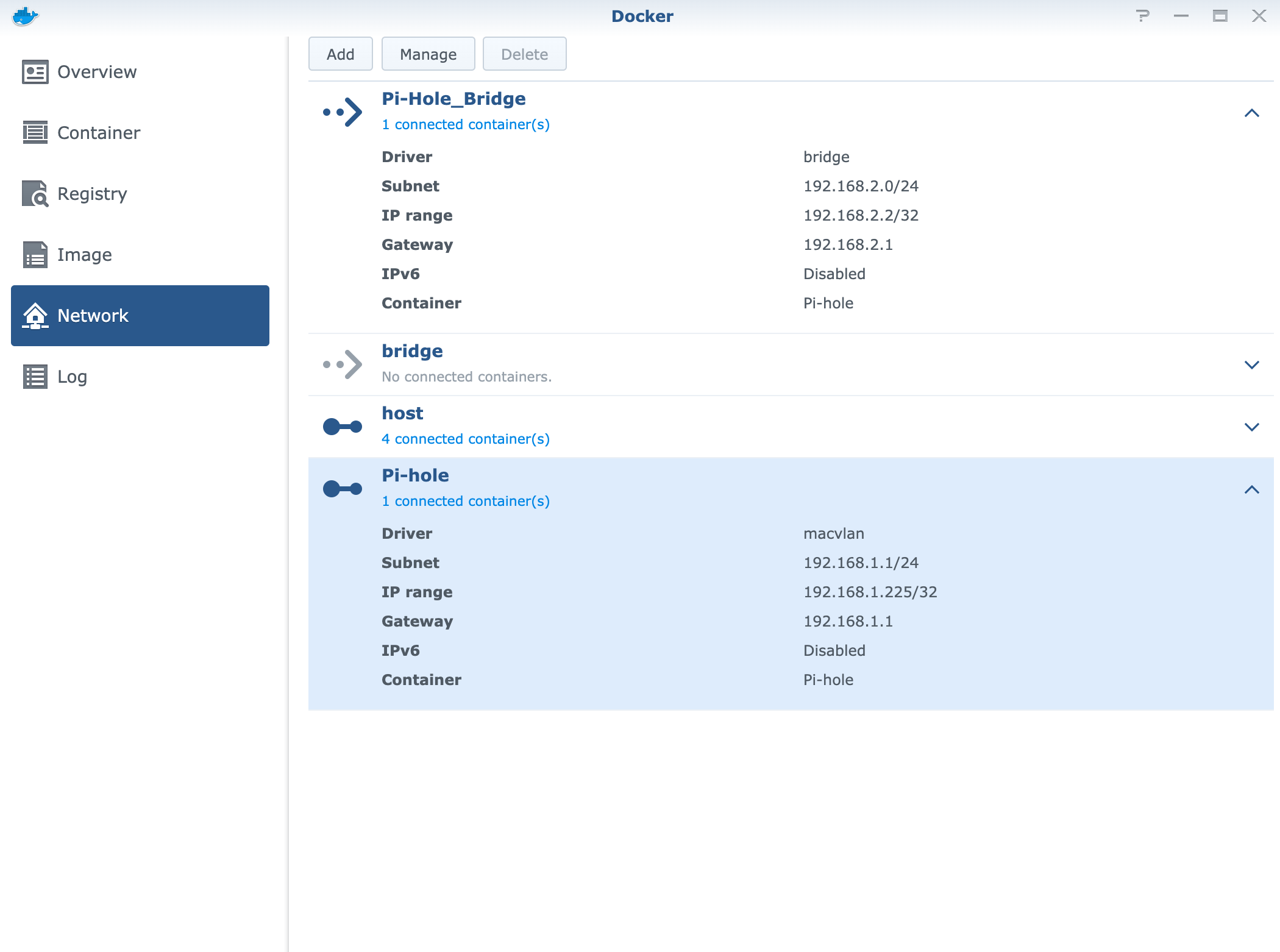Click the Delete network button

525,54
